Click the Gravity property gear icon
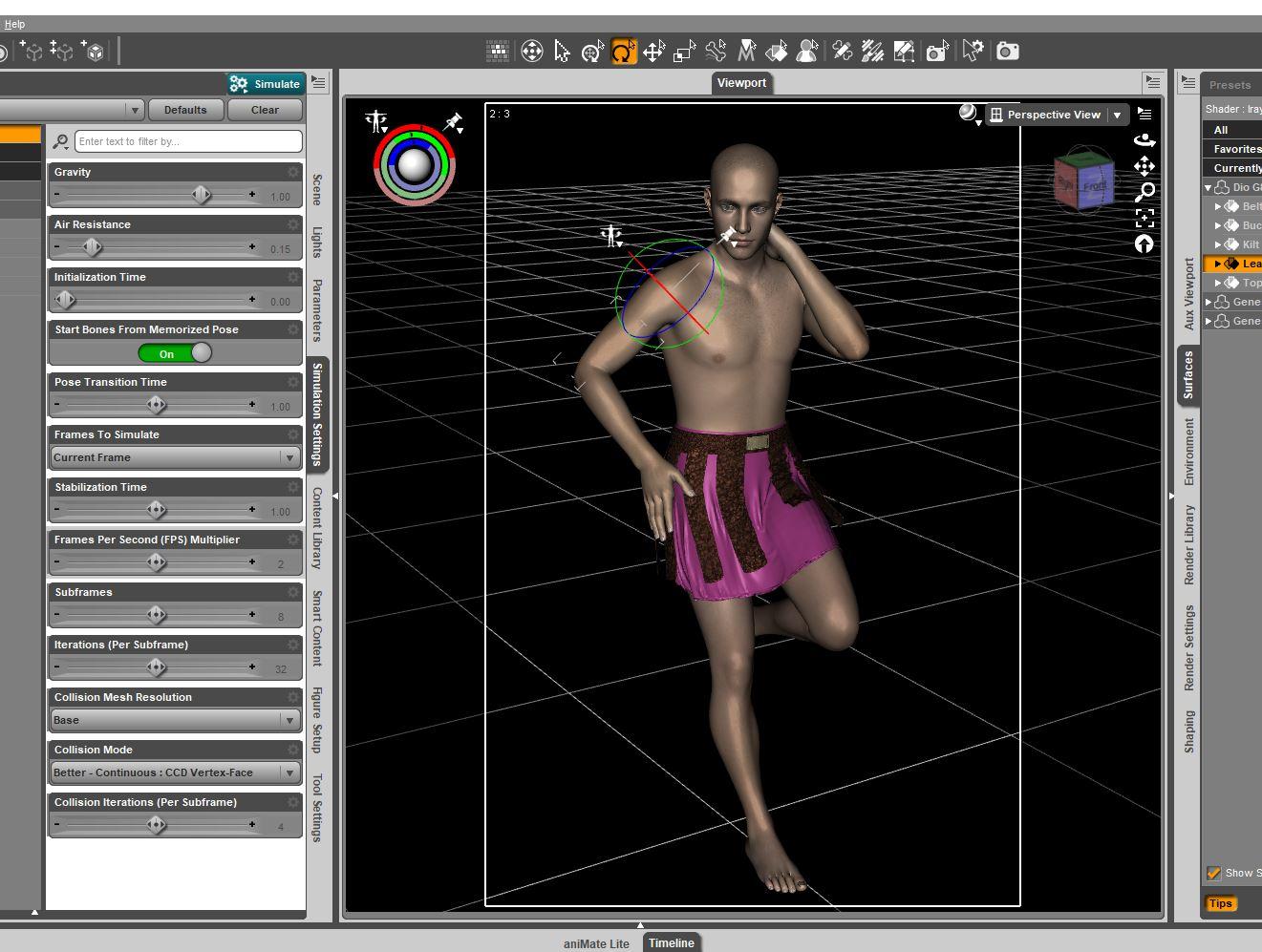Viewport: 1262px width, 952px height. tap(292, 172)
